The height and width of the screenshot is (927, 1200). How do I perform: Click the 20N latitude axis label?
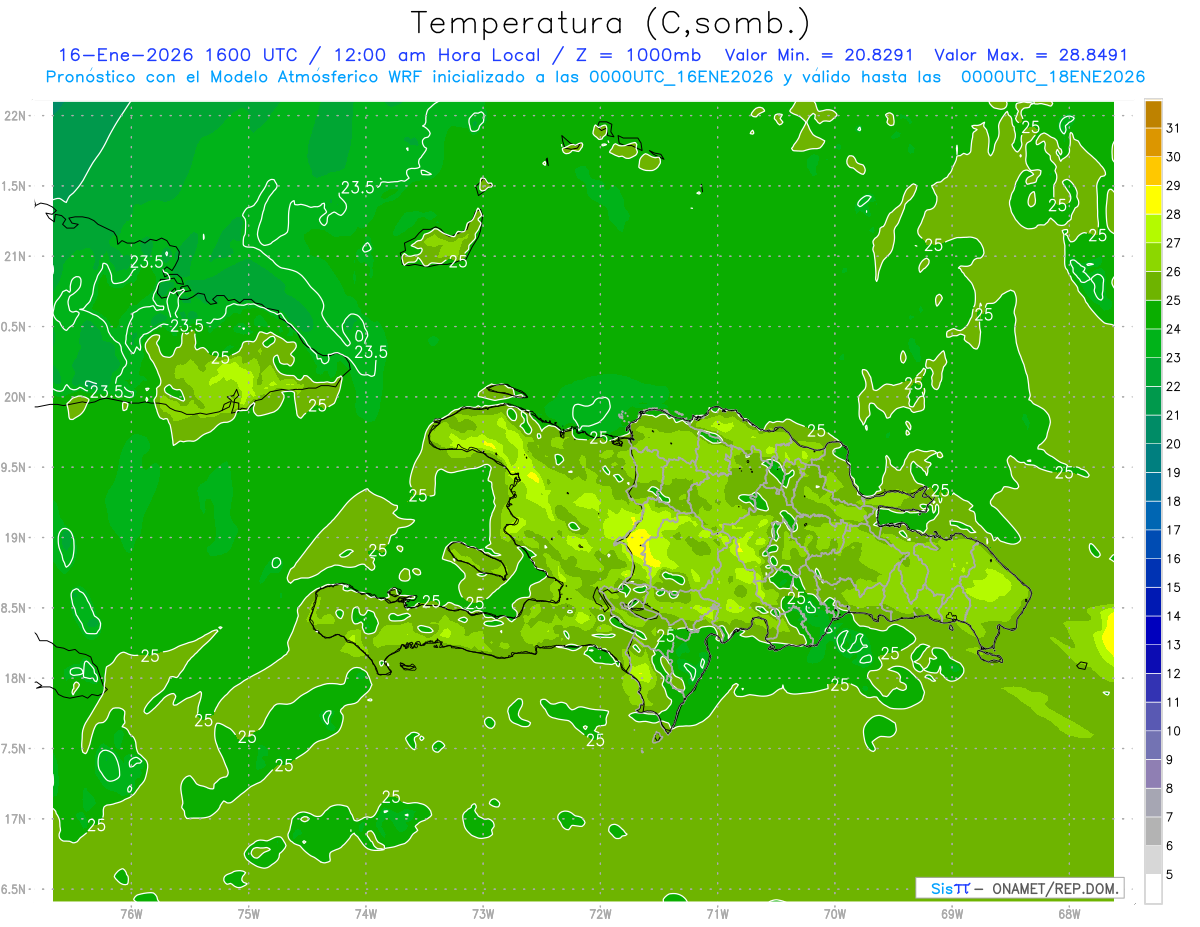point(17,397)
